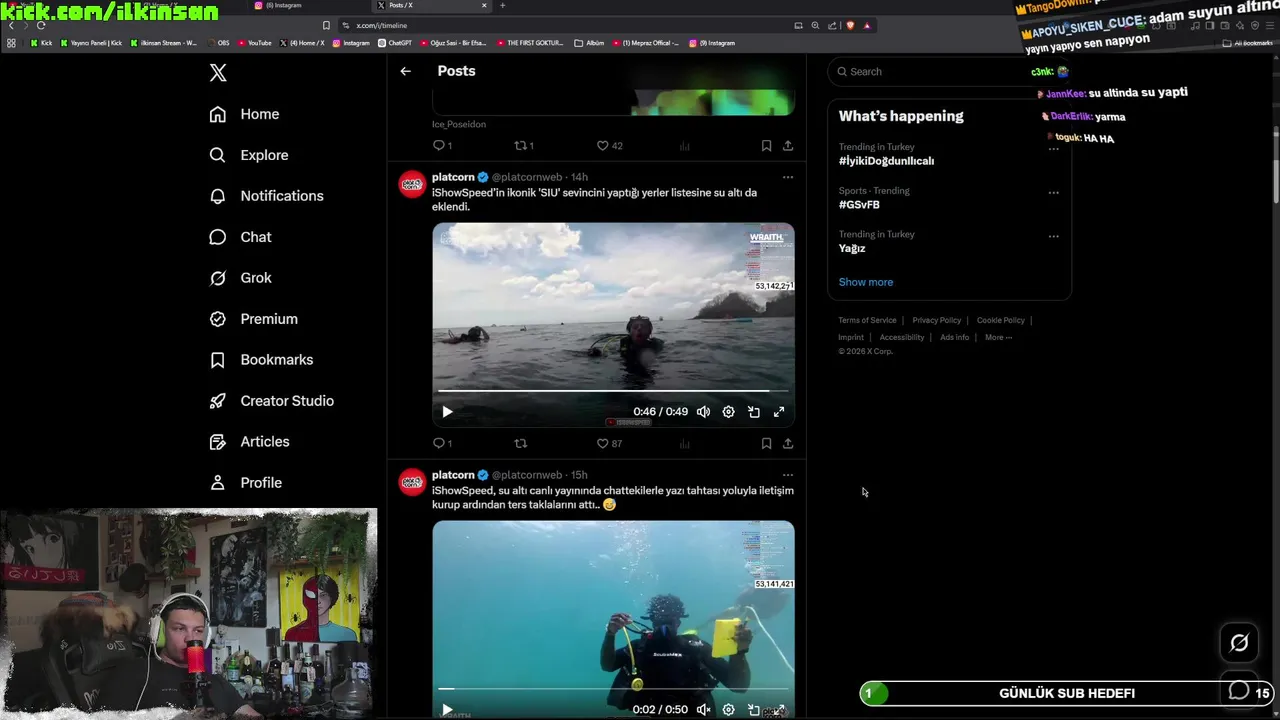Toggle picture-in-picture on 0:46 / 0:49 video
1280x720 pixels.
click(754, 412)
